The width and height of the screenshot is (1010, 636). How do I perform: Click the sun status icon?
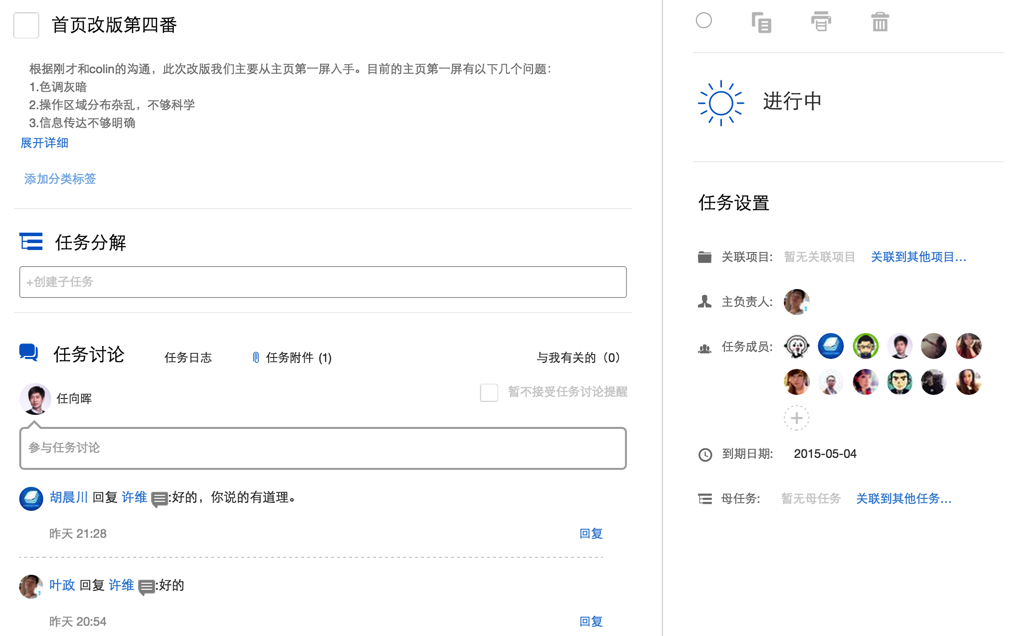pyautogui.click(x=720, y=103)
